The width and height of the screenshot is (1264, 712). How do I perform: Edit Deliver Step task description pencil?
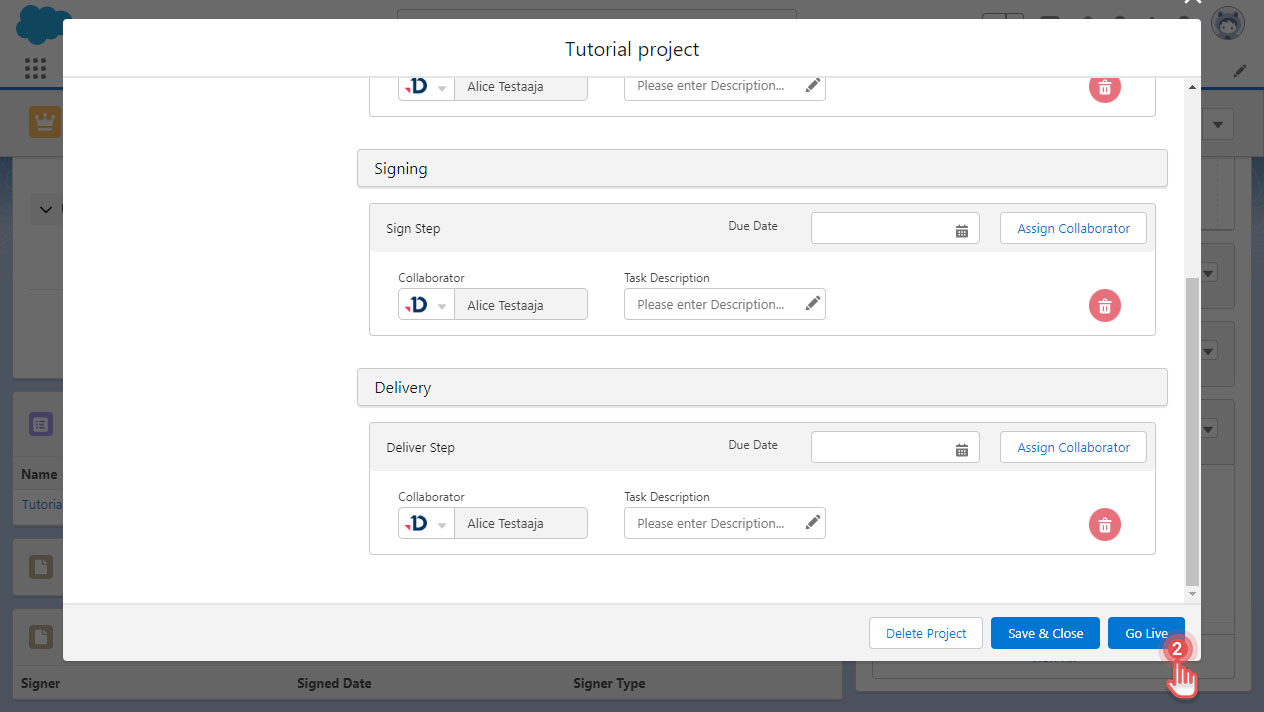pos(813,523)
